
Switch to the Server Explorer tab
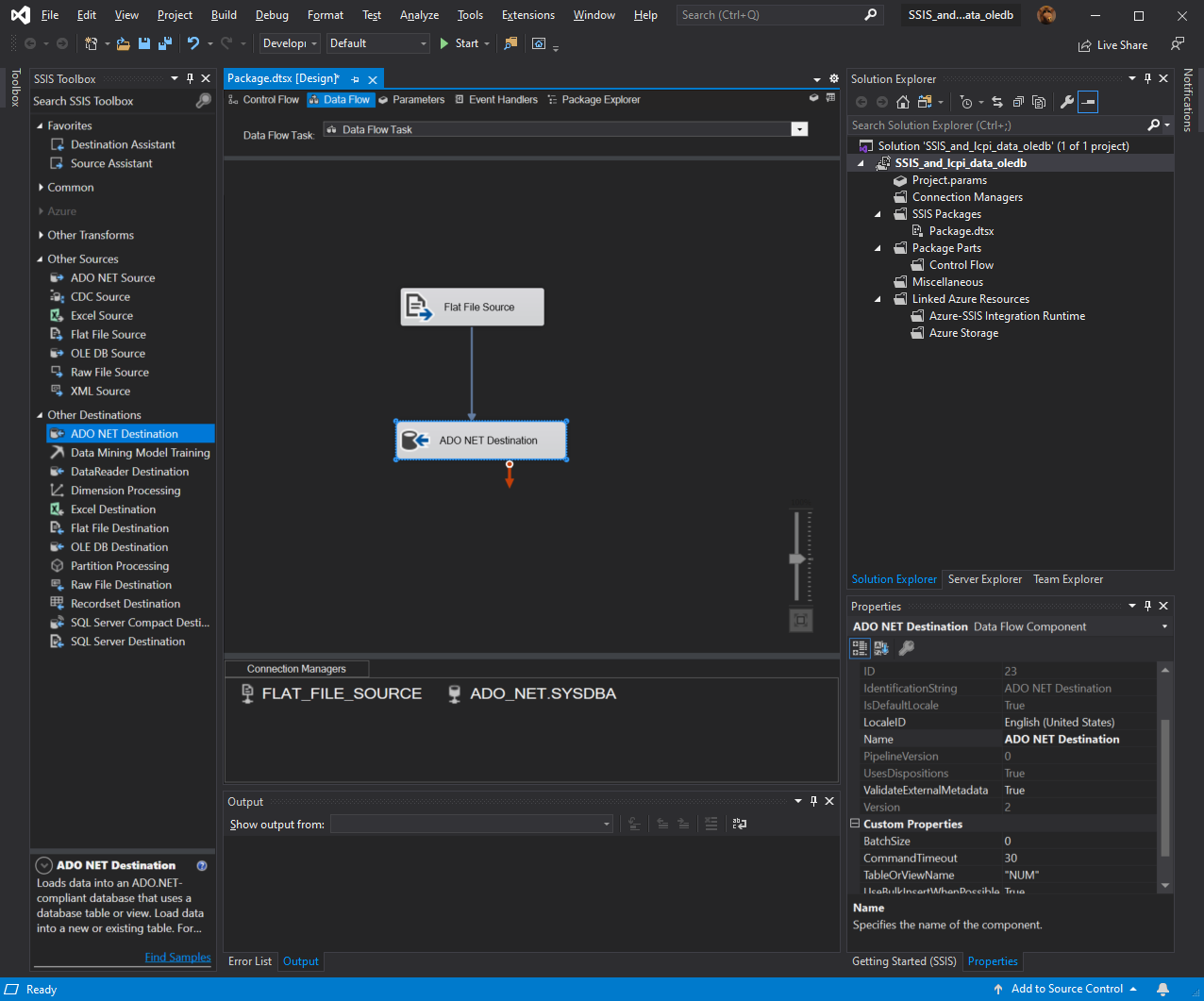pos(984,579)
